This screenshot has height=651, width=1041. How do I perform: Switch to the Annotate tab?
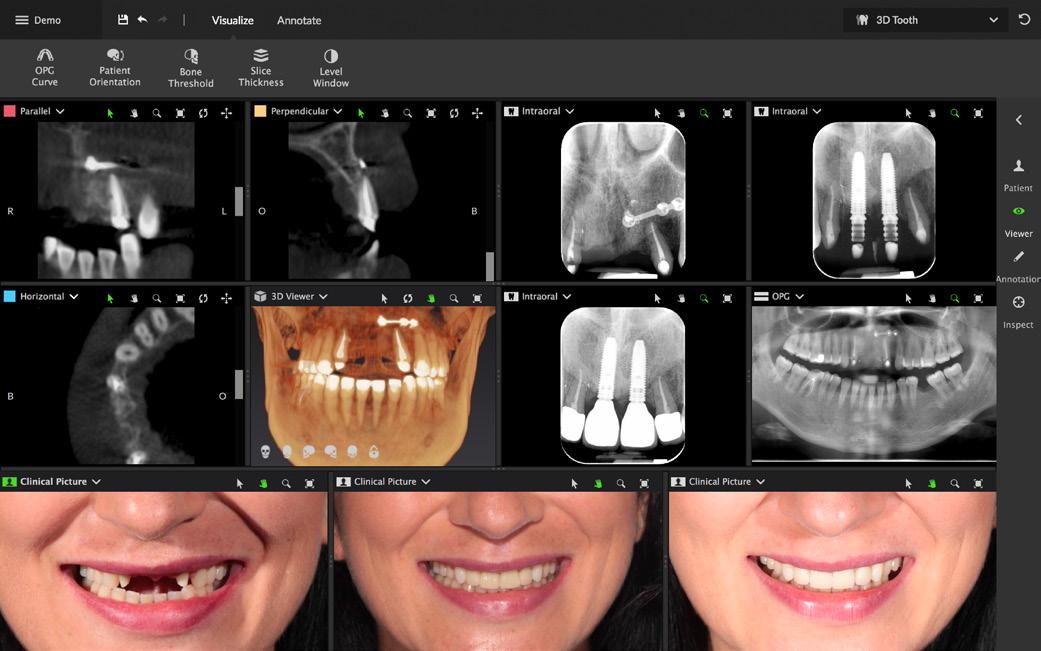pos(299,21)
